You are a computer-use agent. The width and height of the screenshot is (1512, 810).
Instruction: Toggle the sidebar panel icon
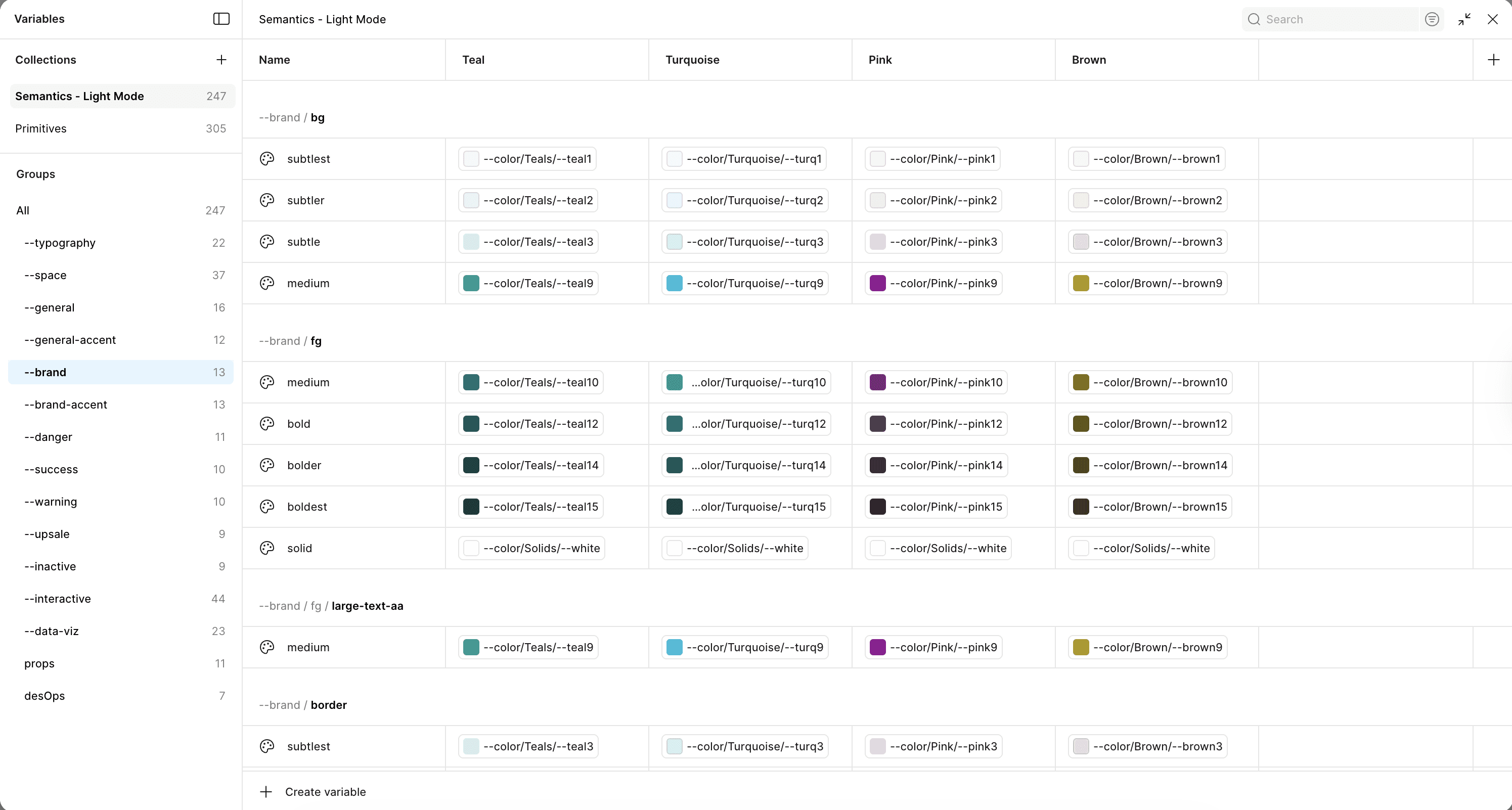[221, 19]
